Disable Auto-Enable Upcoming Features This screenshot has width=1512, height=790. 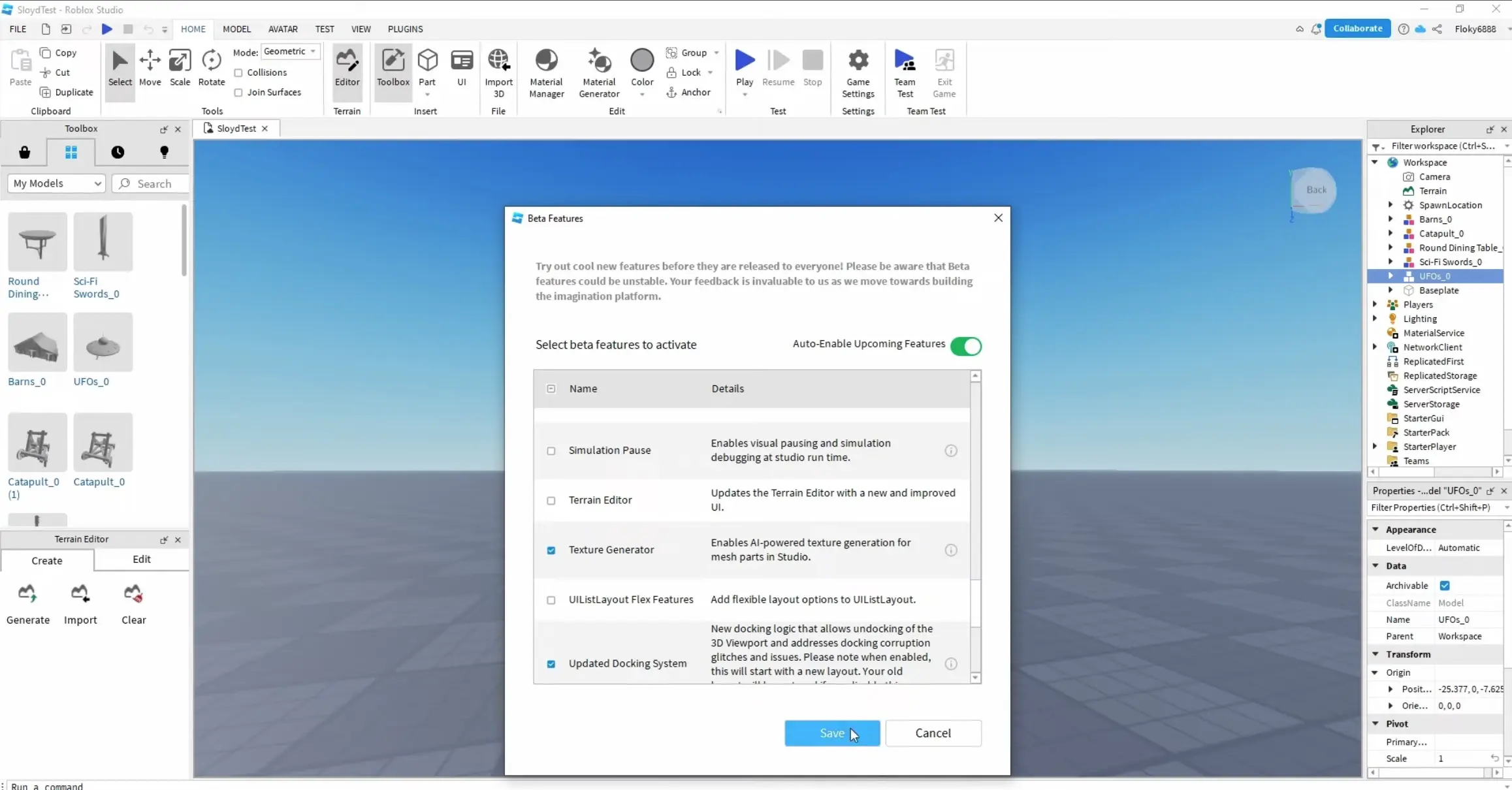pyautogui.click(x=966, y=346)
